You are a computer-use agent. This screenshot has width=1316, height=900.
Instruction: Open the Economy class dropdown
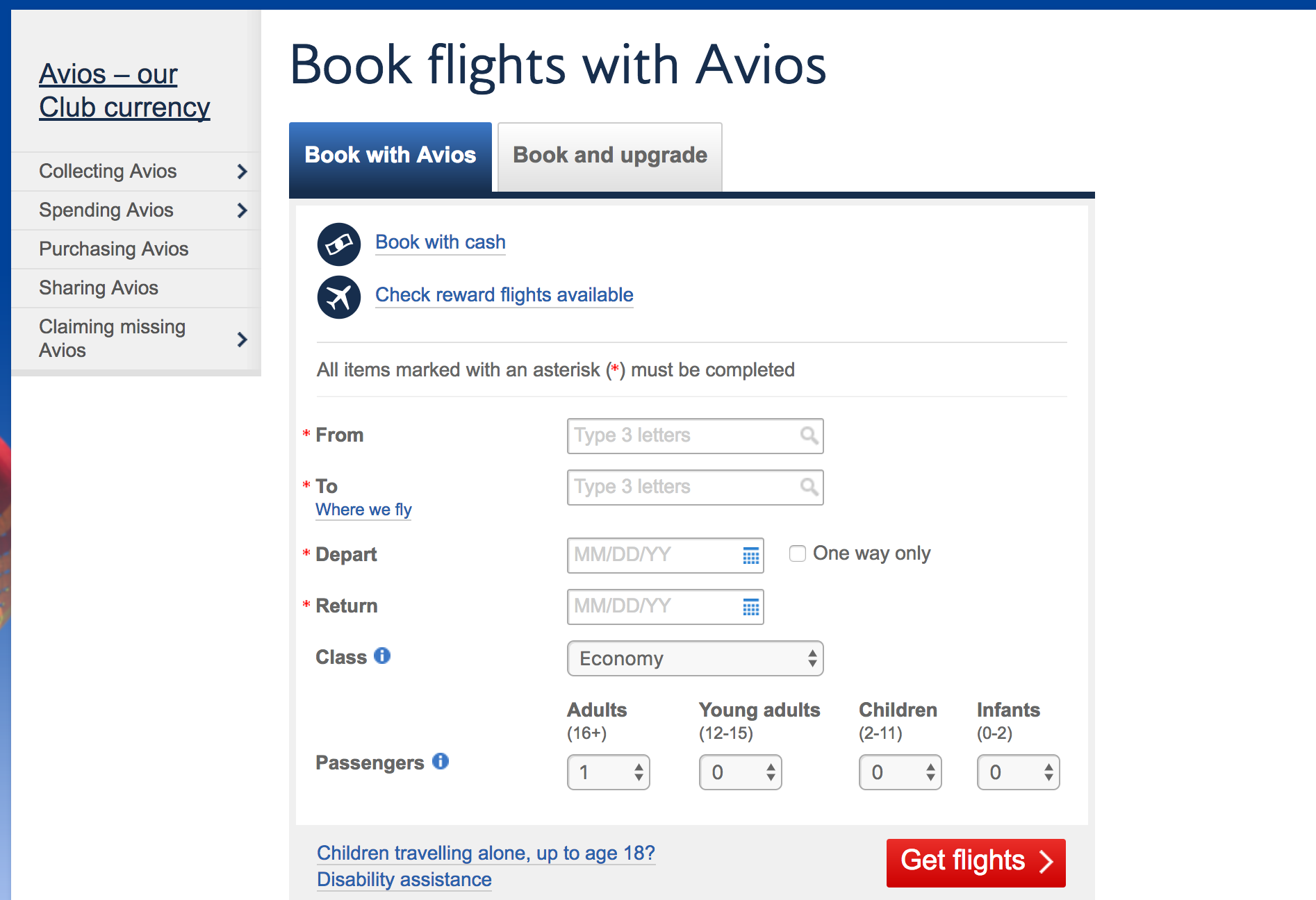pyautogui.click(x=696, y=658)
